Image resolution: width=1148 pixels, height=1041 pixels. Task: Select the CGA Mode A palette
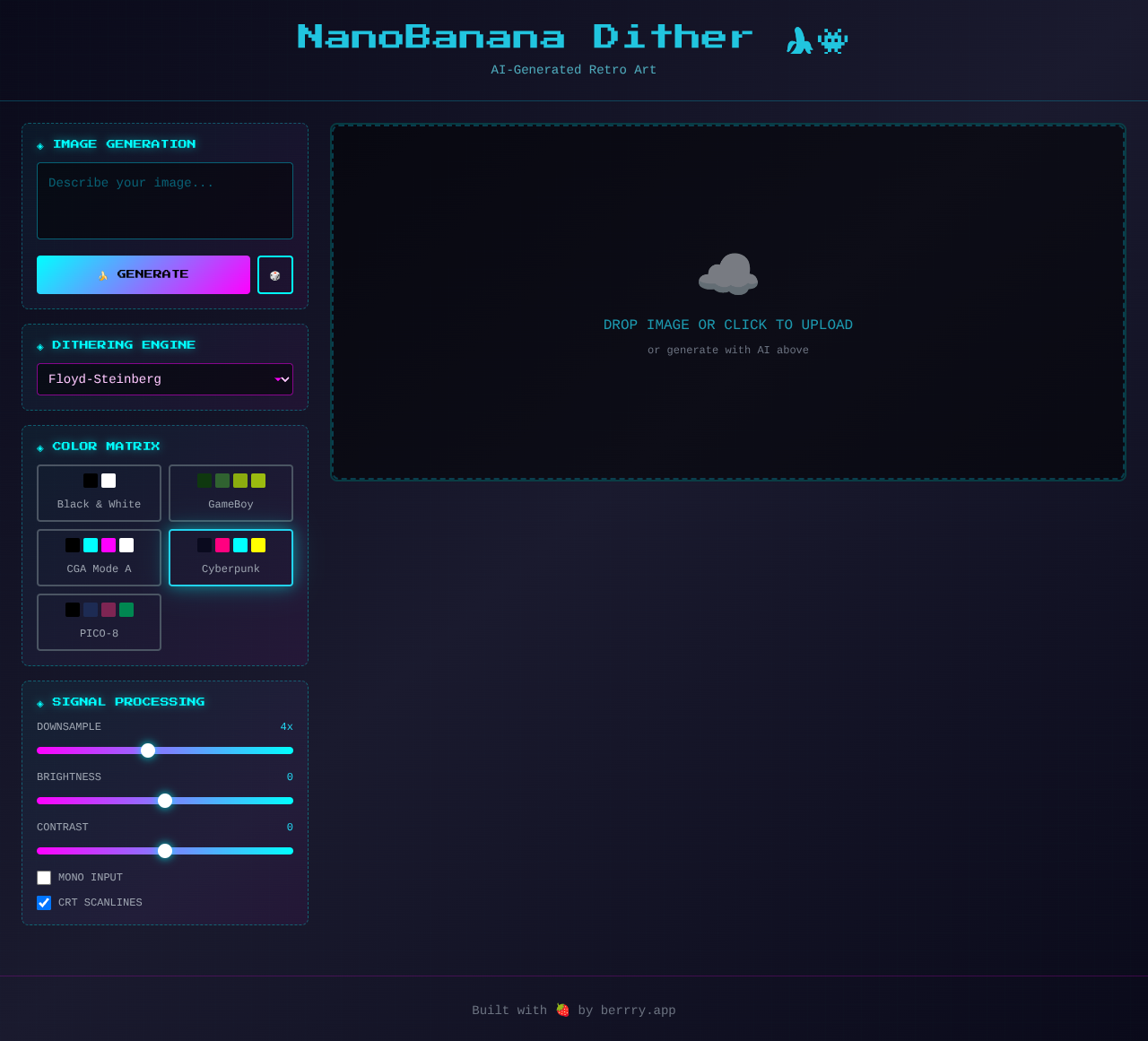(99, 557)
